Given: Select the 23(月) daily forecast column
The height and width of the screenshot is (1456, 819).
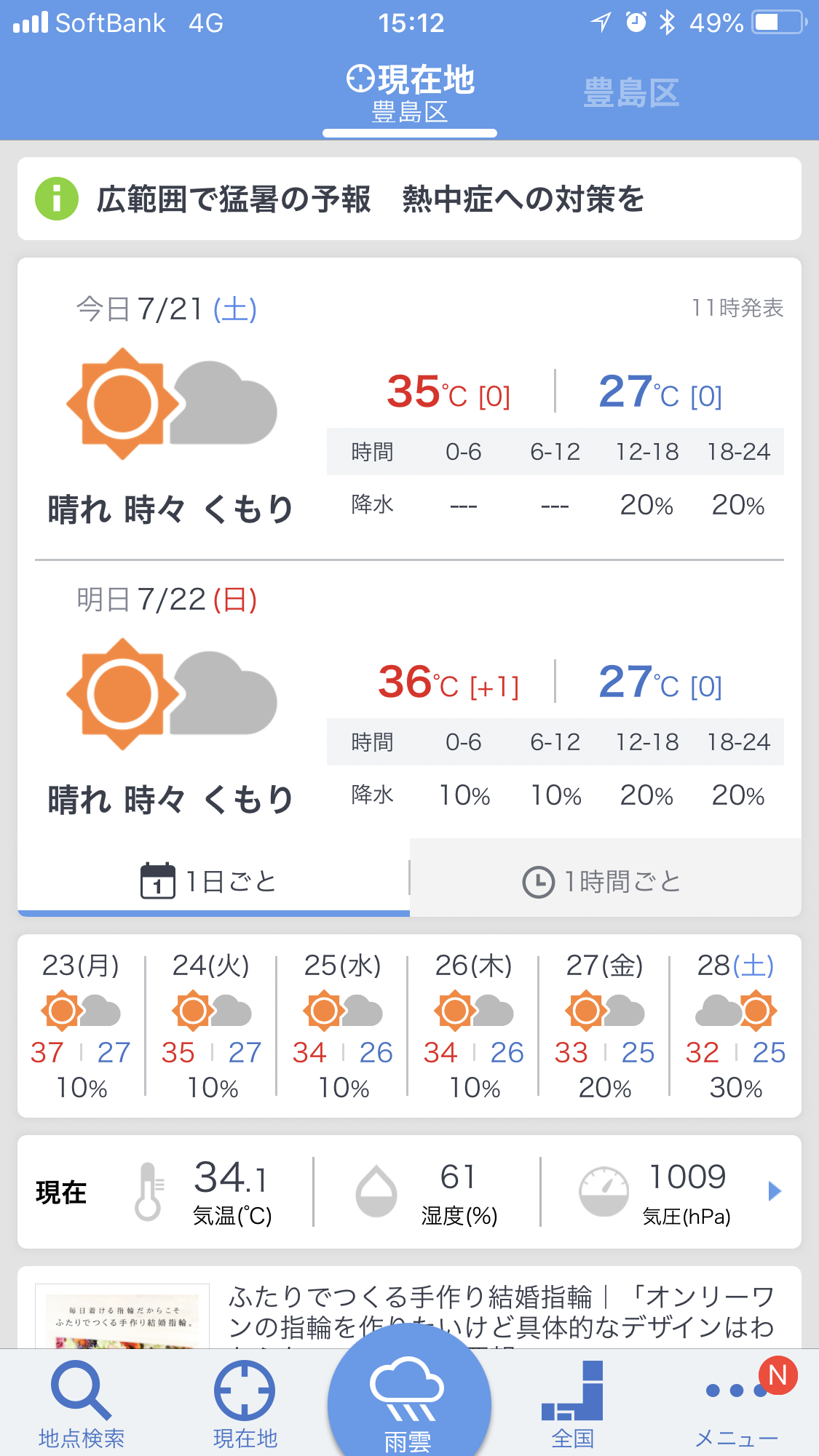Looking at the screenshot, I should point(81,1026).
